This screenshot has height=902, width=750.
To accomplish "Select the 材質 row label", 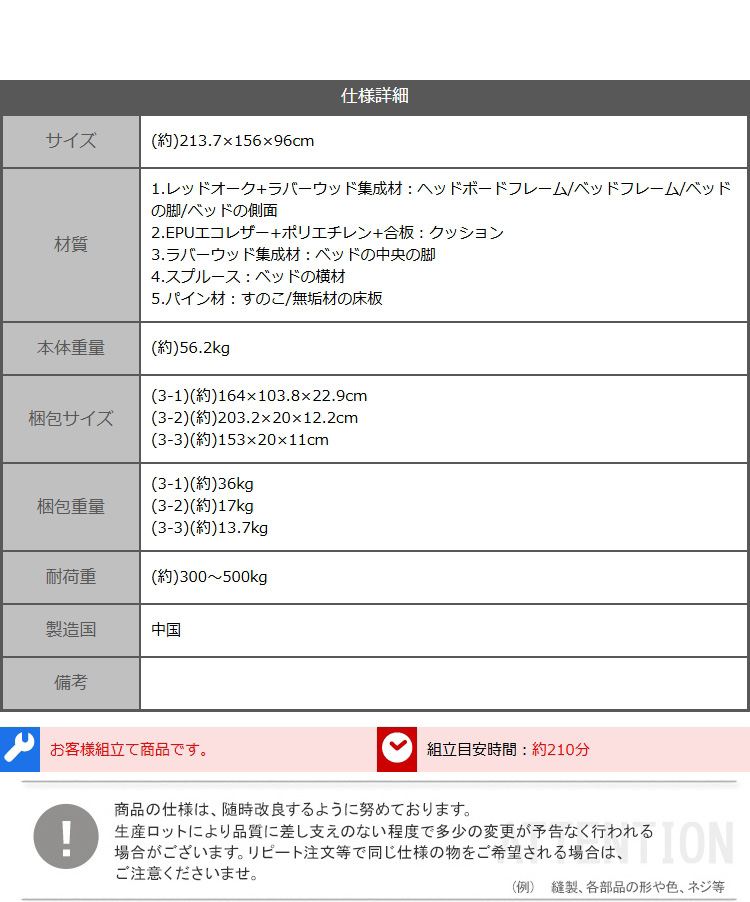I will [71, 245].
